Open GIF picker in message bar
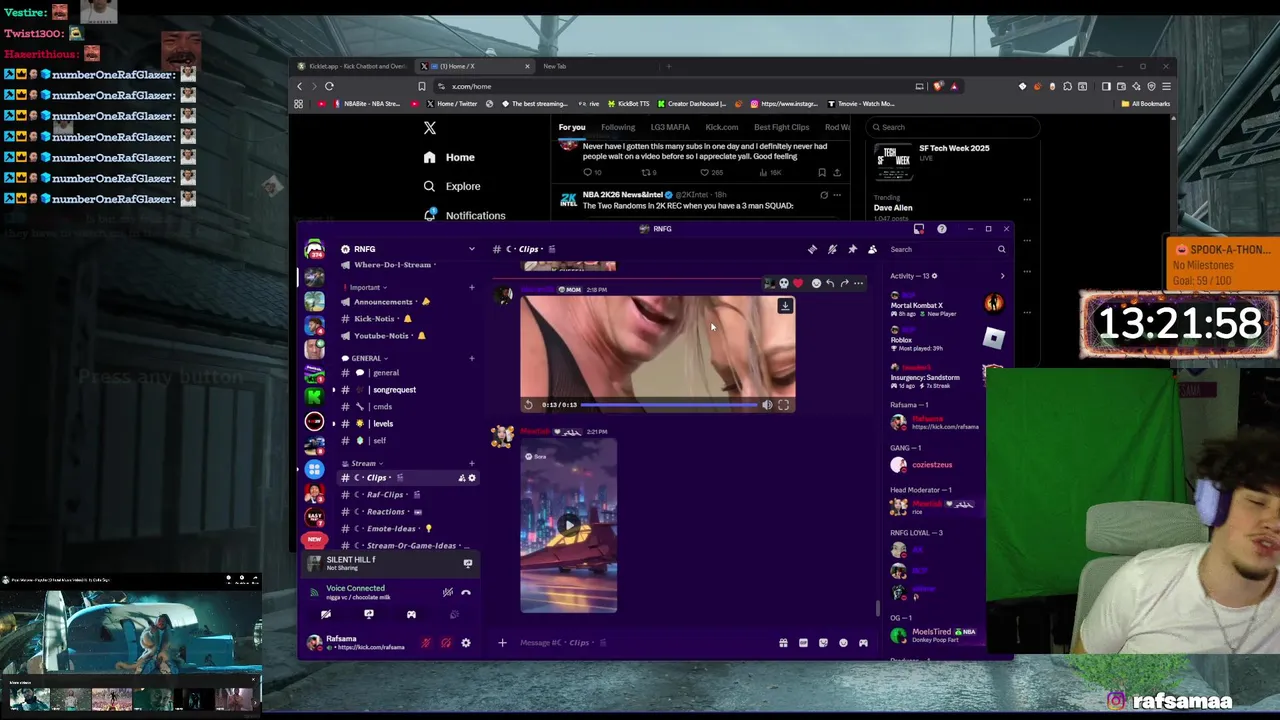 coord(803,643)
